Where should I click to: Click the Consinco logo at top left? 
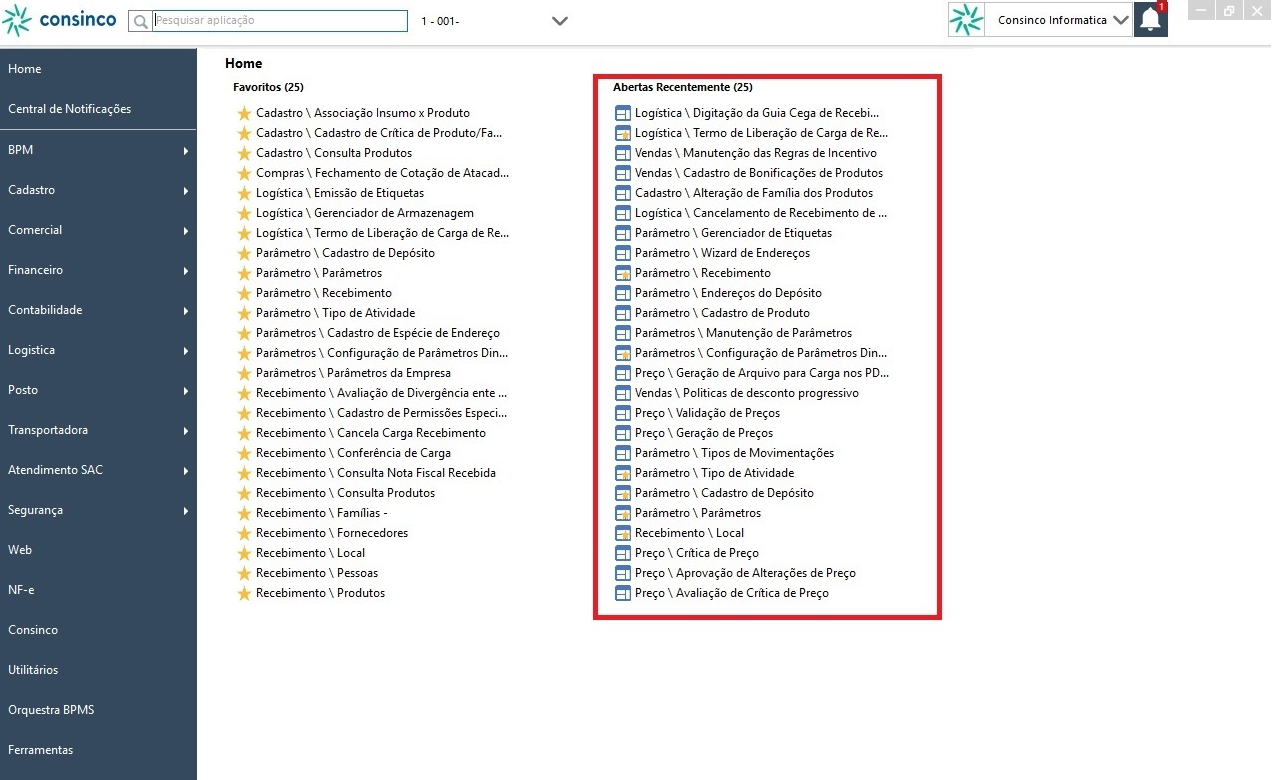click(x=59, y=19)
